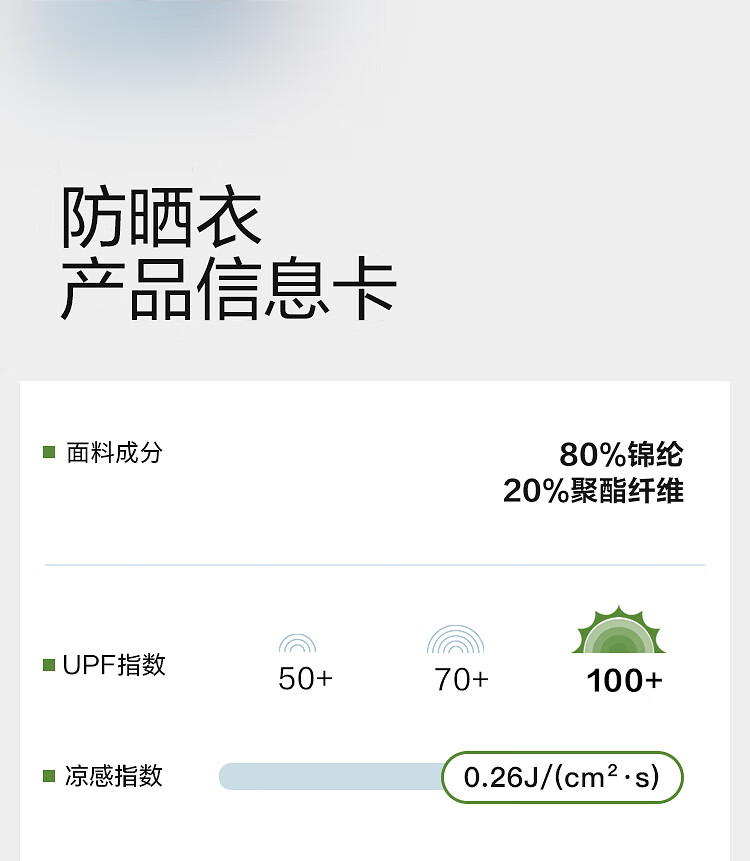
Task: Click the 0.26J/(cm²·s) value pill
Action: coord(562,777)
